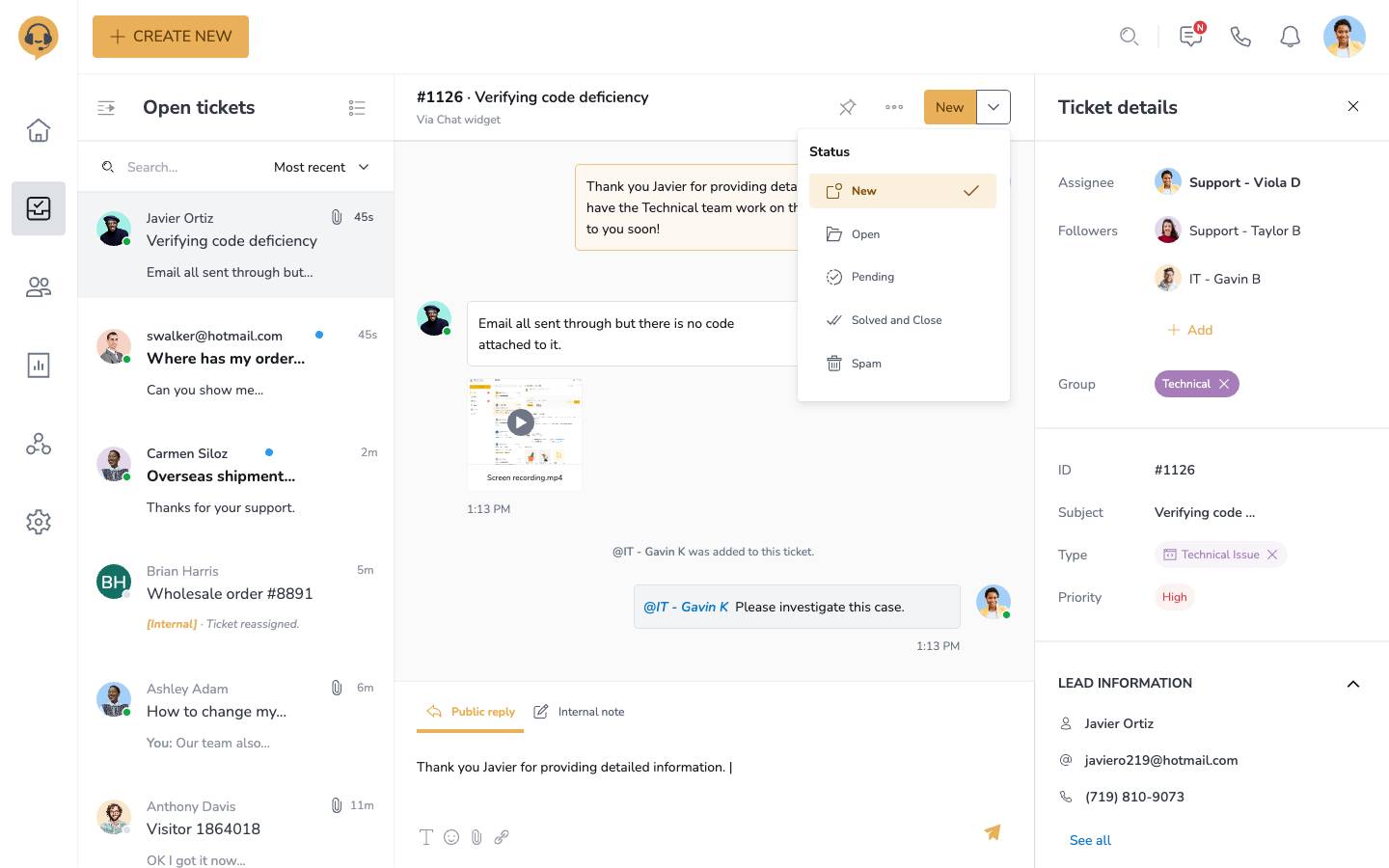Screen dimensions: 1389x868
Task: Pin the ticket with the pin icon
Action: pos(847,107)
